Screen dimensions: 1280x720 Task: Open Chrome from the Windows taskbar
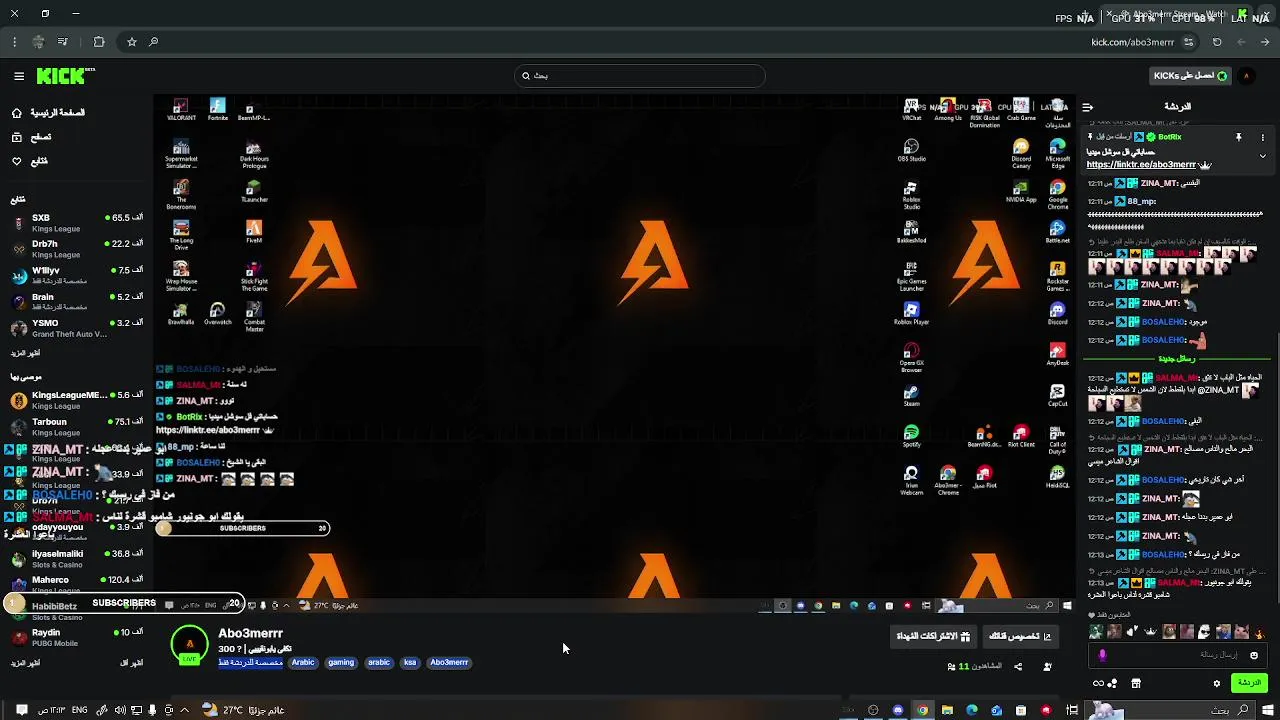pos(922,710)
